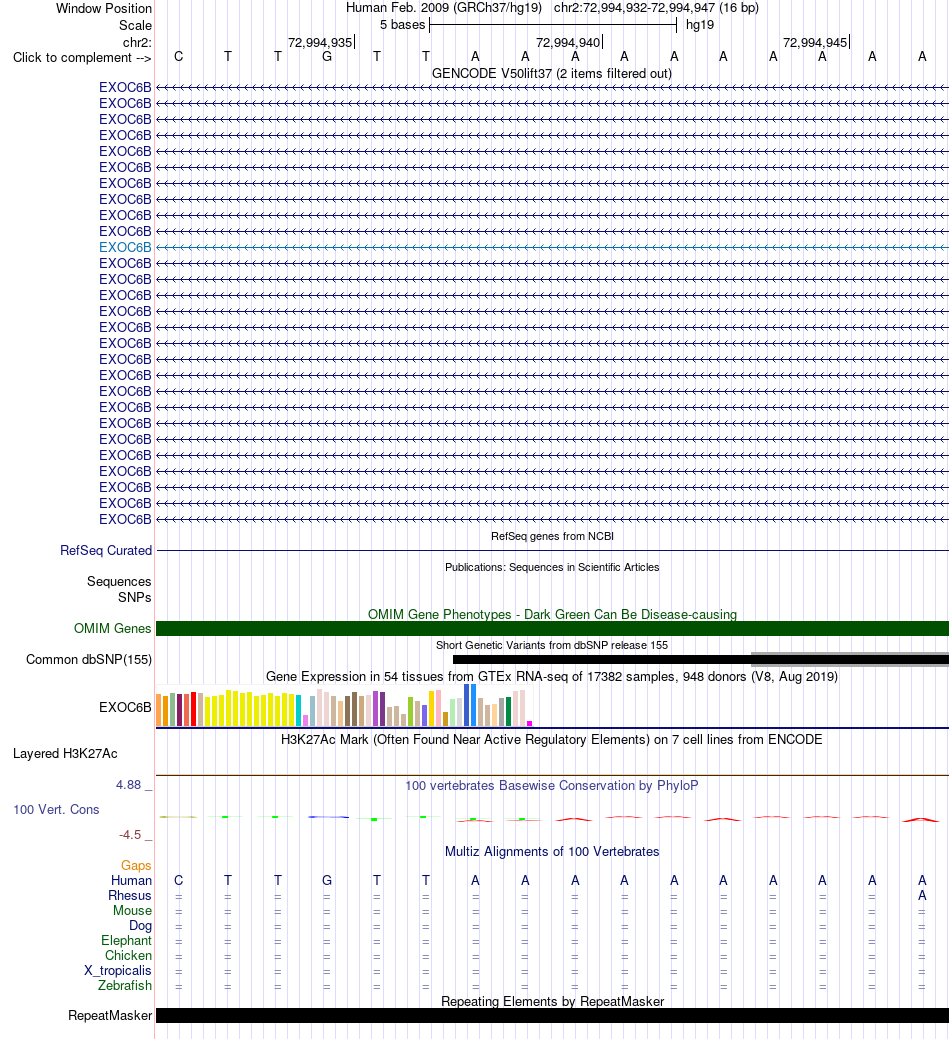Click the hg19 label beside the scale bar

point(700,25)
